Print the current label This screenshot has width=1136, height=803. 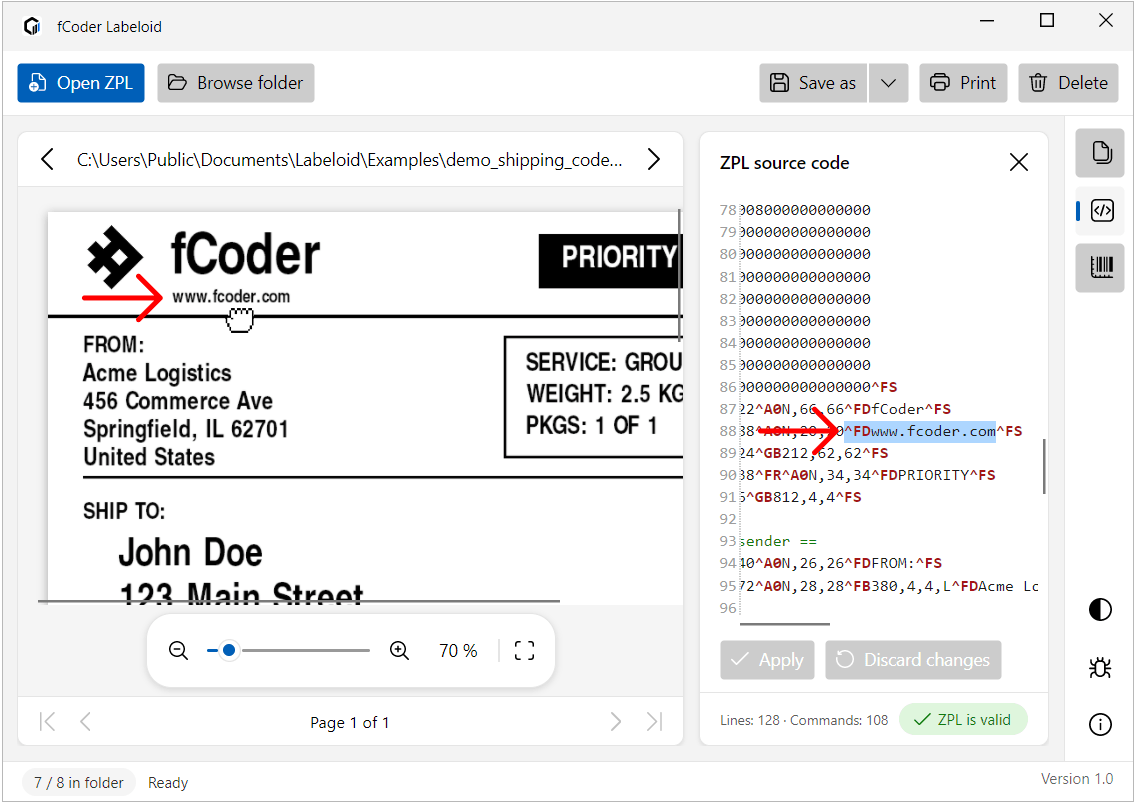click(x=963, y=83)
